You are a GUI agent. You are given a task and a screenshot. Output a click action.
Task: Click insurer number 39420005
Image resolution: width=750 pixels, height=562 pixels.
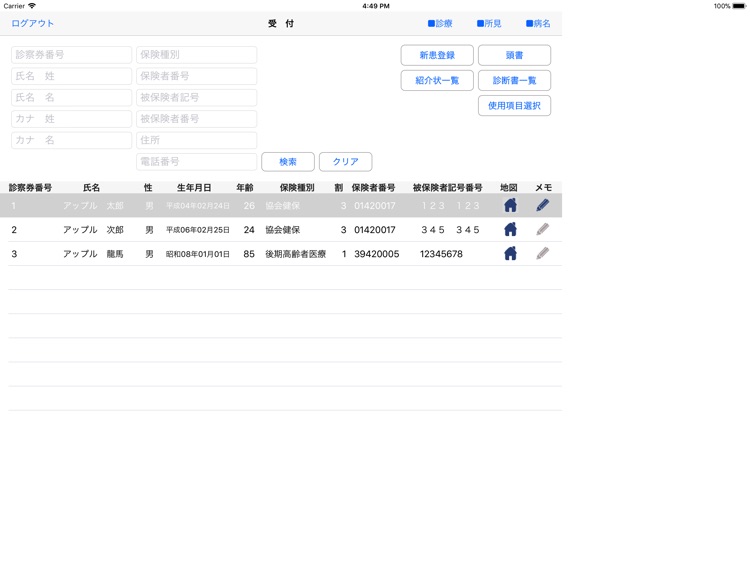coord(376,254)
